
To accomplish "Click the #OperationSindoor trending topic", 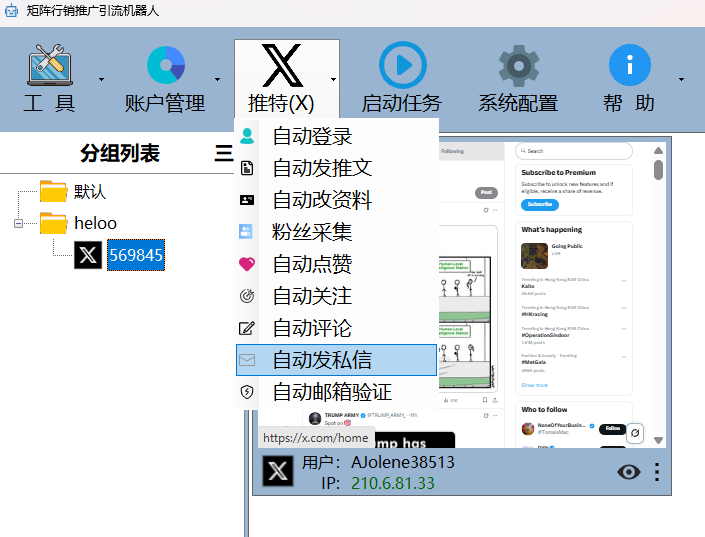I will [545, 335].
